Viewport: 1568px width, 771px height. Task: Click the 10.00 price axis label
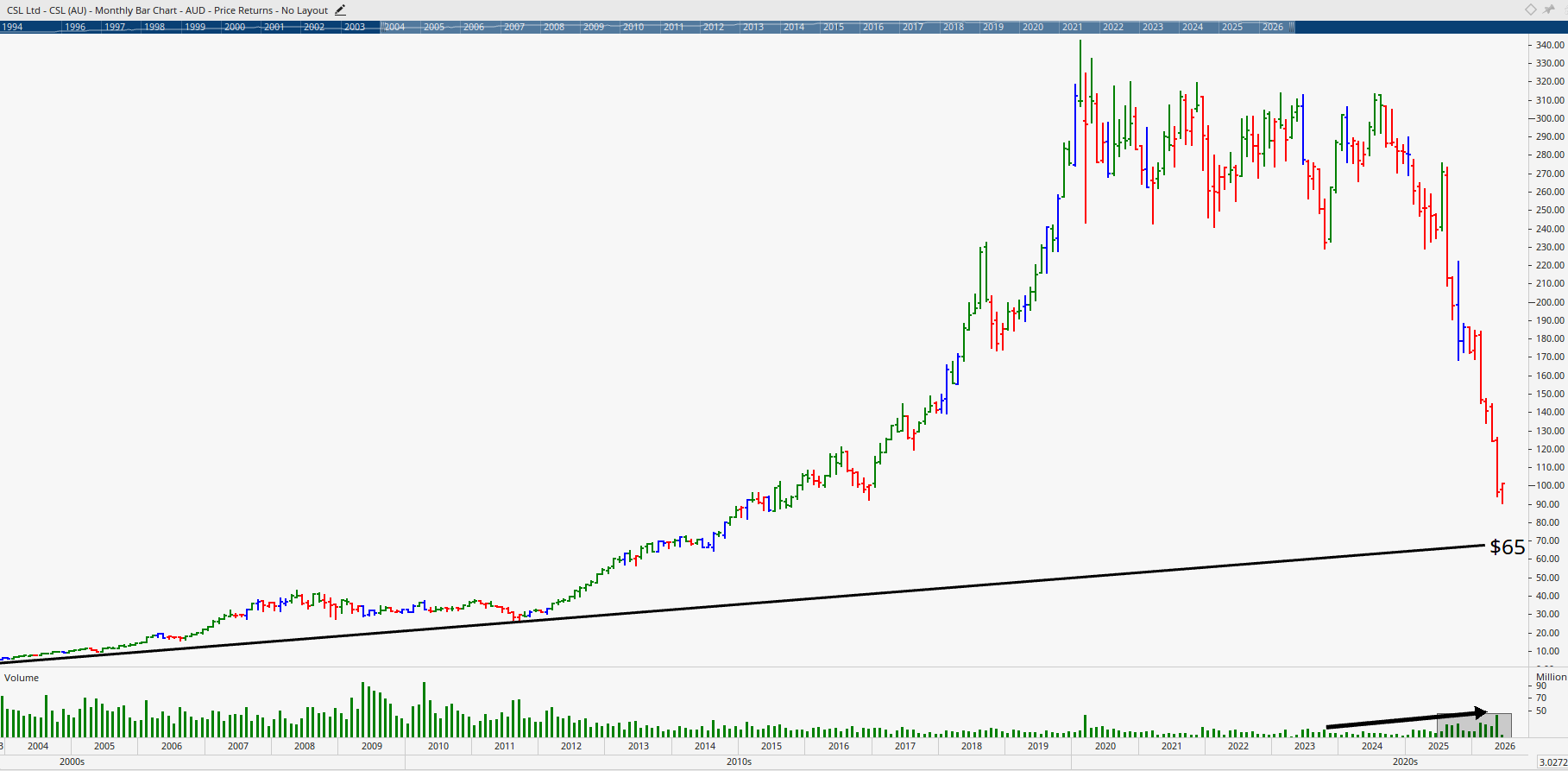click(x=1547, y=651)
